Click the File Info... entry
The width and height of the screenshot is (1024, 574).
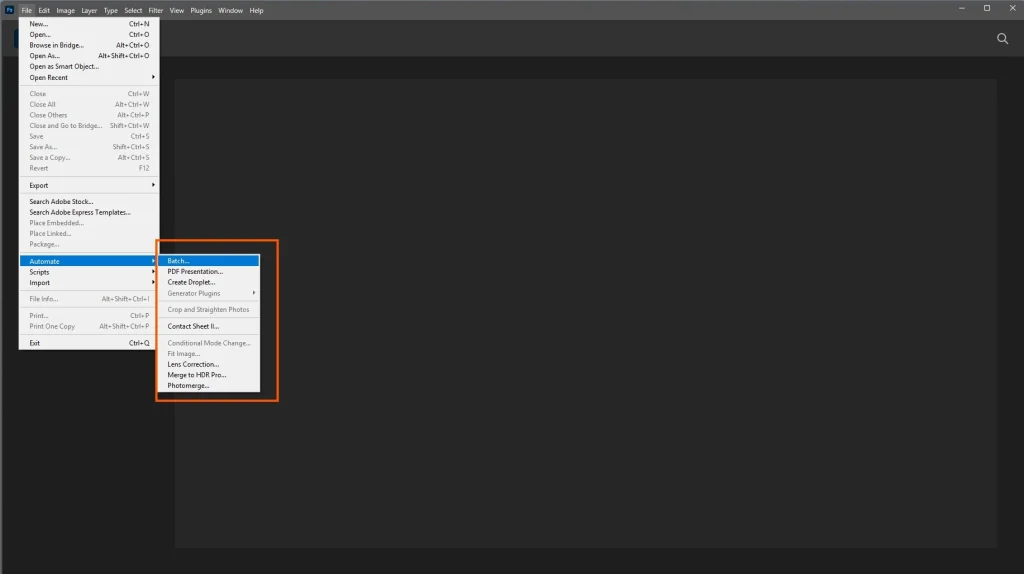89,299
